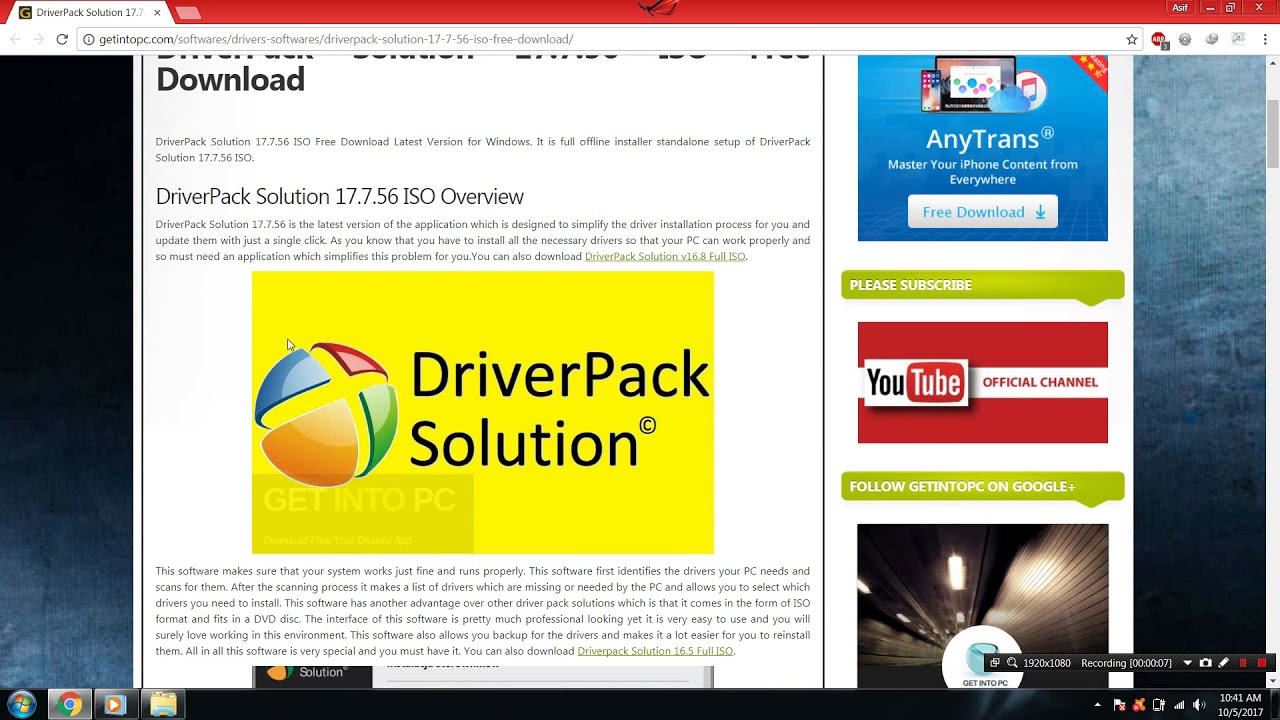Click the 'DriverPack Solution 17.7.56 ISO Overview' heading
The height and width of the screenshot is (720, 1280).
[339, 196]
